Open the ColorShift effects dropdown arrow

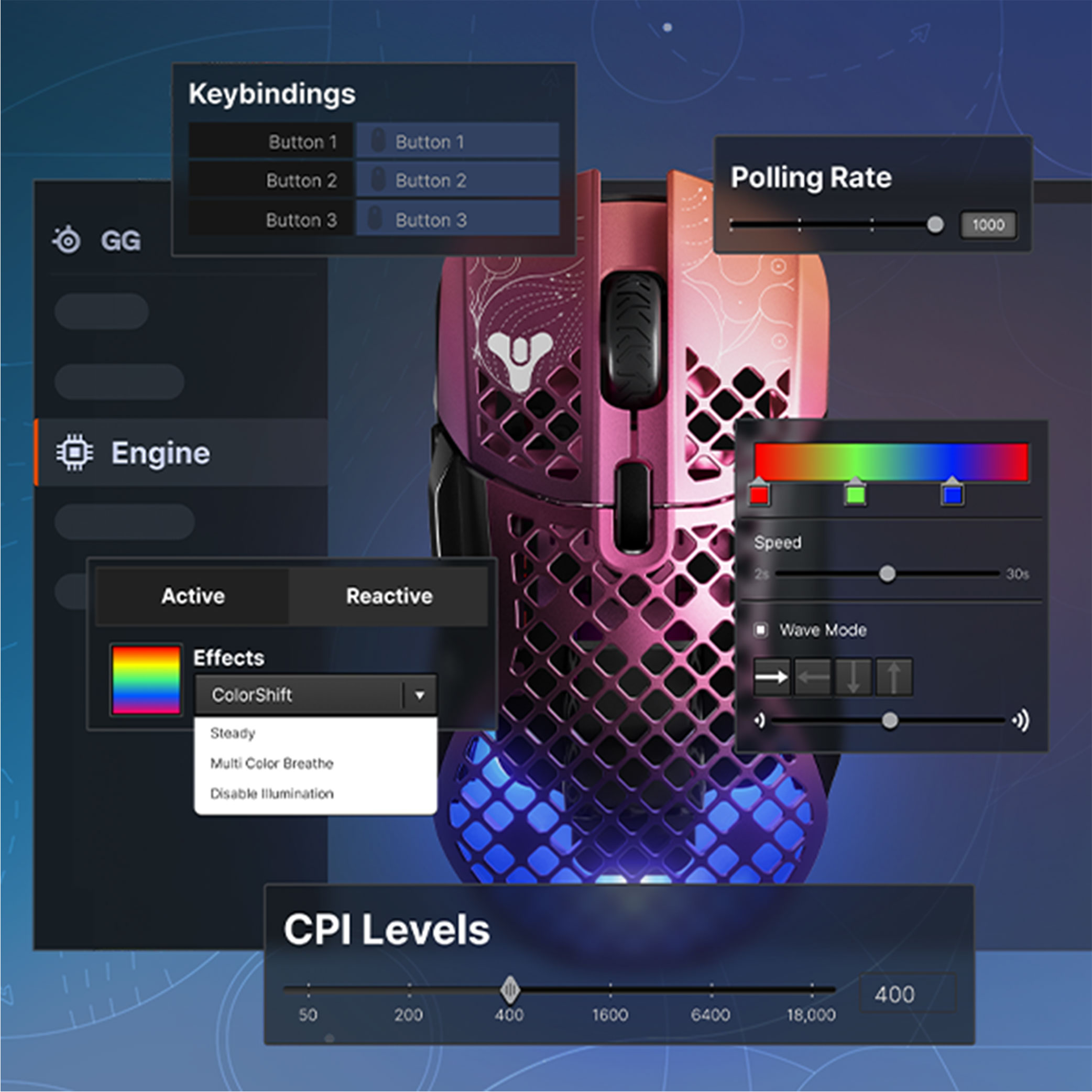click(419, 695)
